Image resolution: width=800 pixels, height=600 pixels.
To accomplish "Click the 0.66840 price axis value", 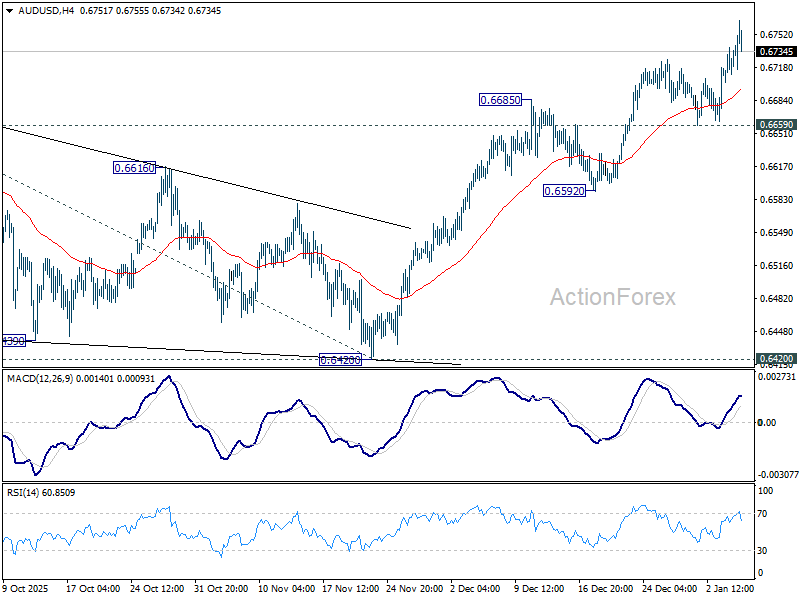I will pyautogui.click(x=777, y=101).
